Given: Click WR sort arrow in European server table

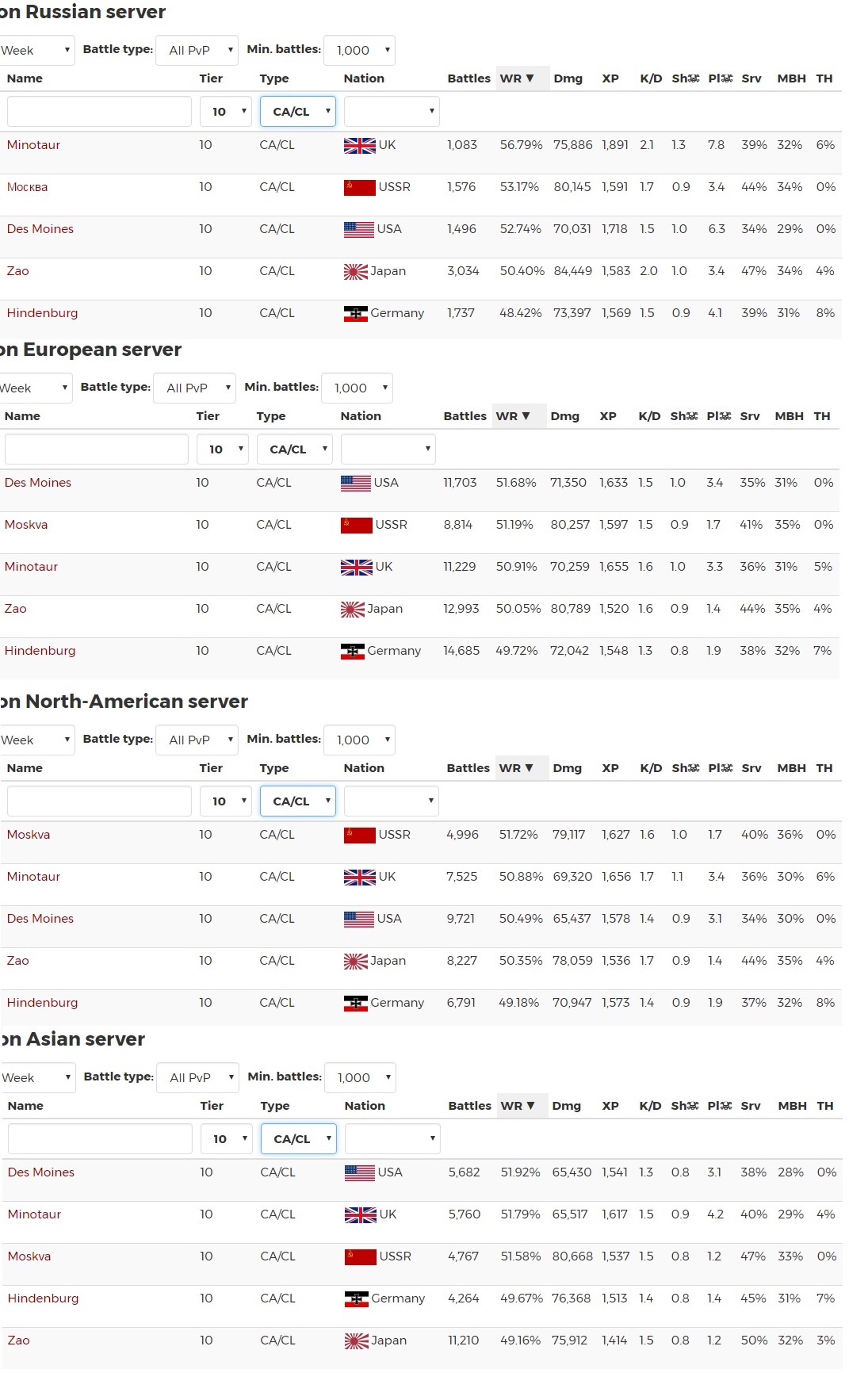Looking at the screenshot, I should (524, 416).
